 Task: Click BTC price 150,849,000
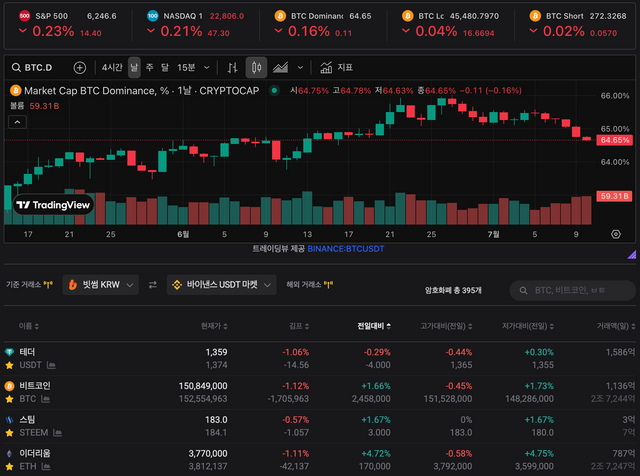click(x=203, y=386)
